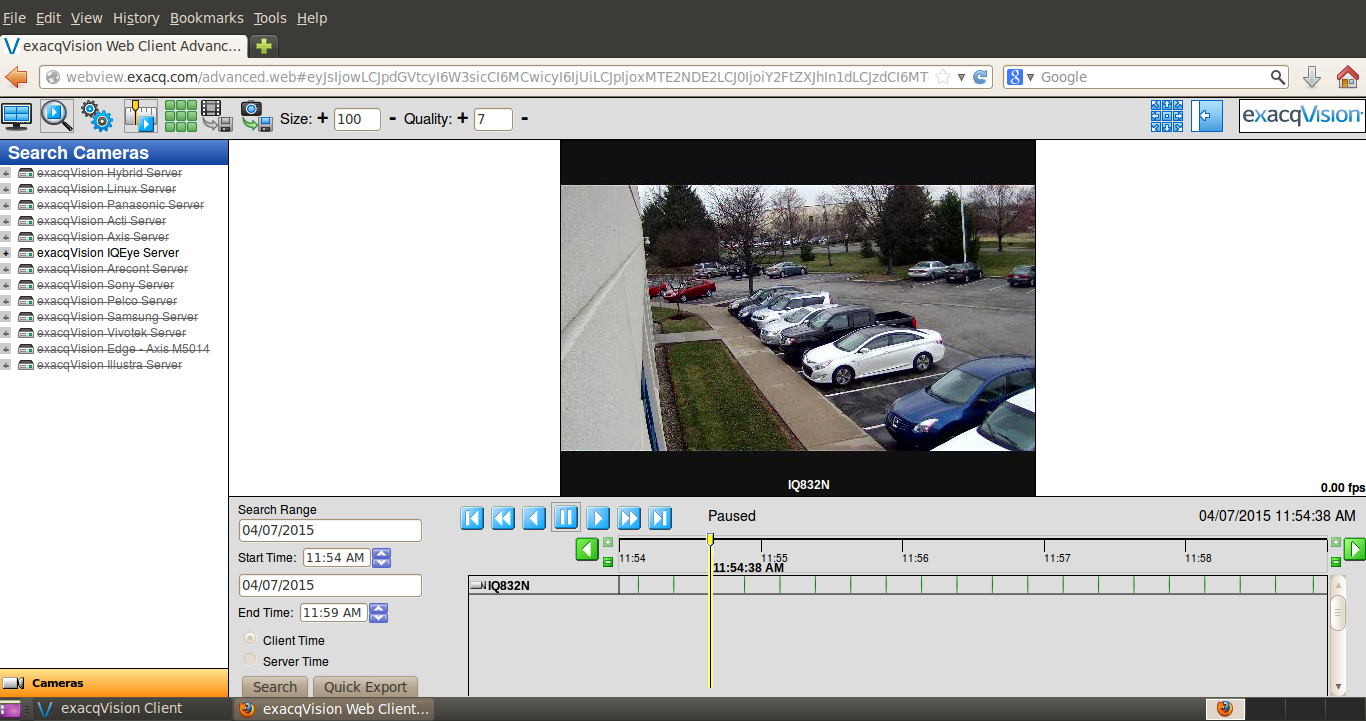
Task: Increase video size with plus sign
Action: (x=322, y=118)
